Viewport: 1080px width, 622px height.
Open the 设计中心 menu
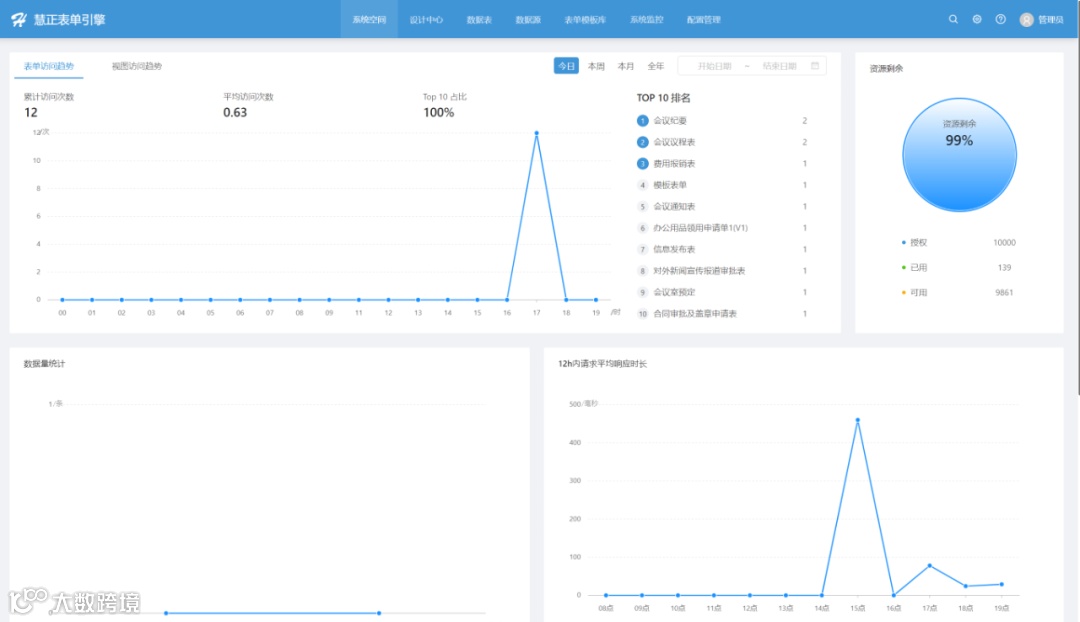[426, 19]
